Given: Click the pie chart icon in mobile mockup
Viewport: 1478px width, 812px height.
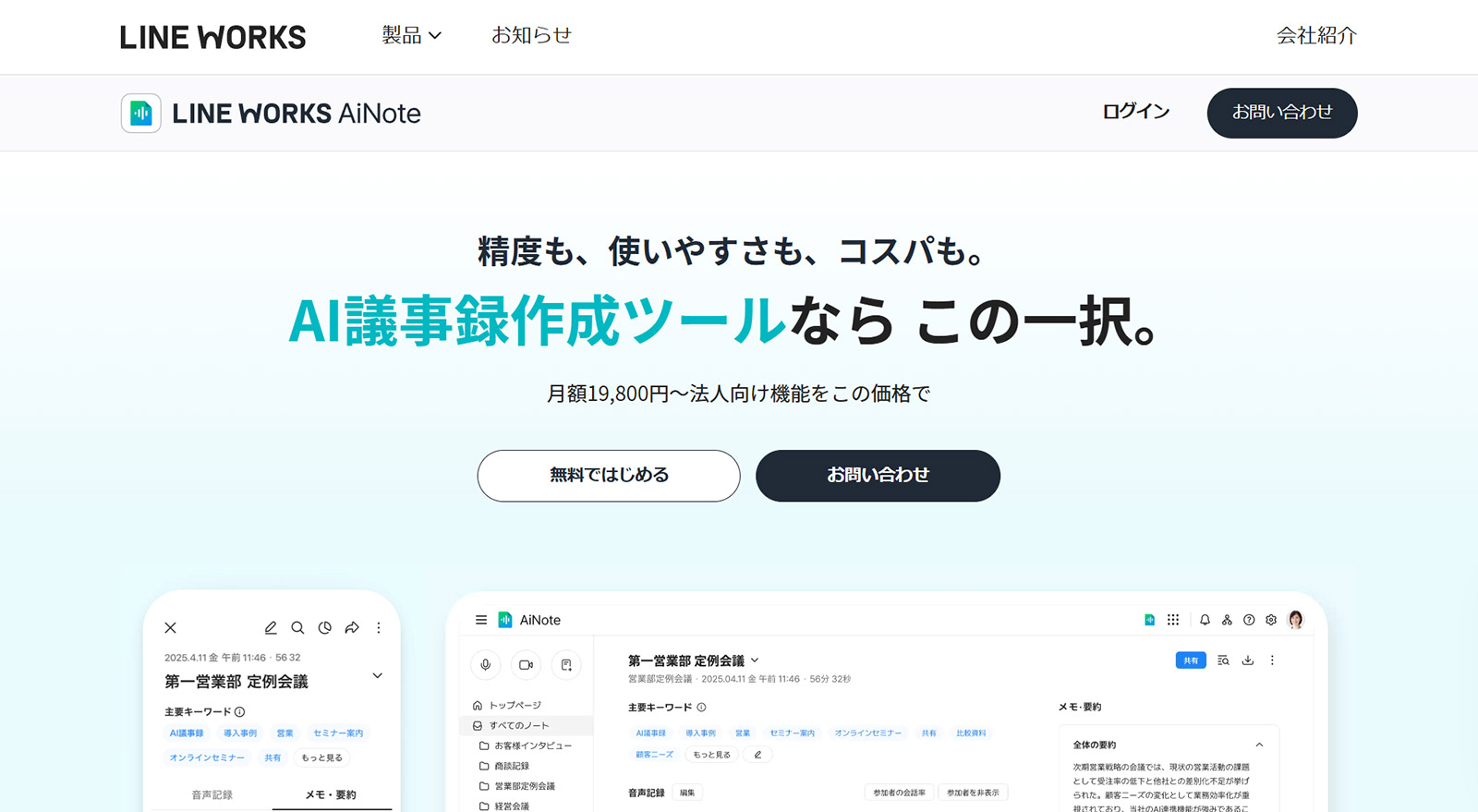Looking at the screenshot, I should (x=324, y=627).
